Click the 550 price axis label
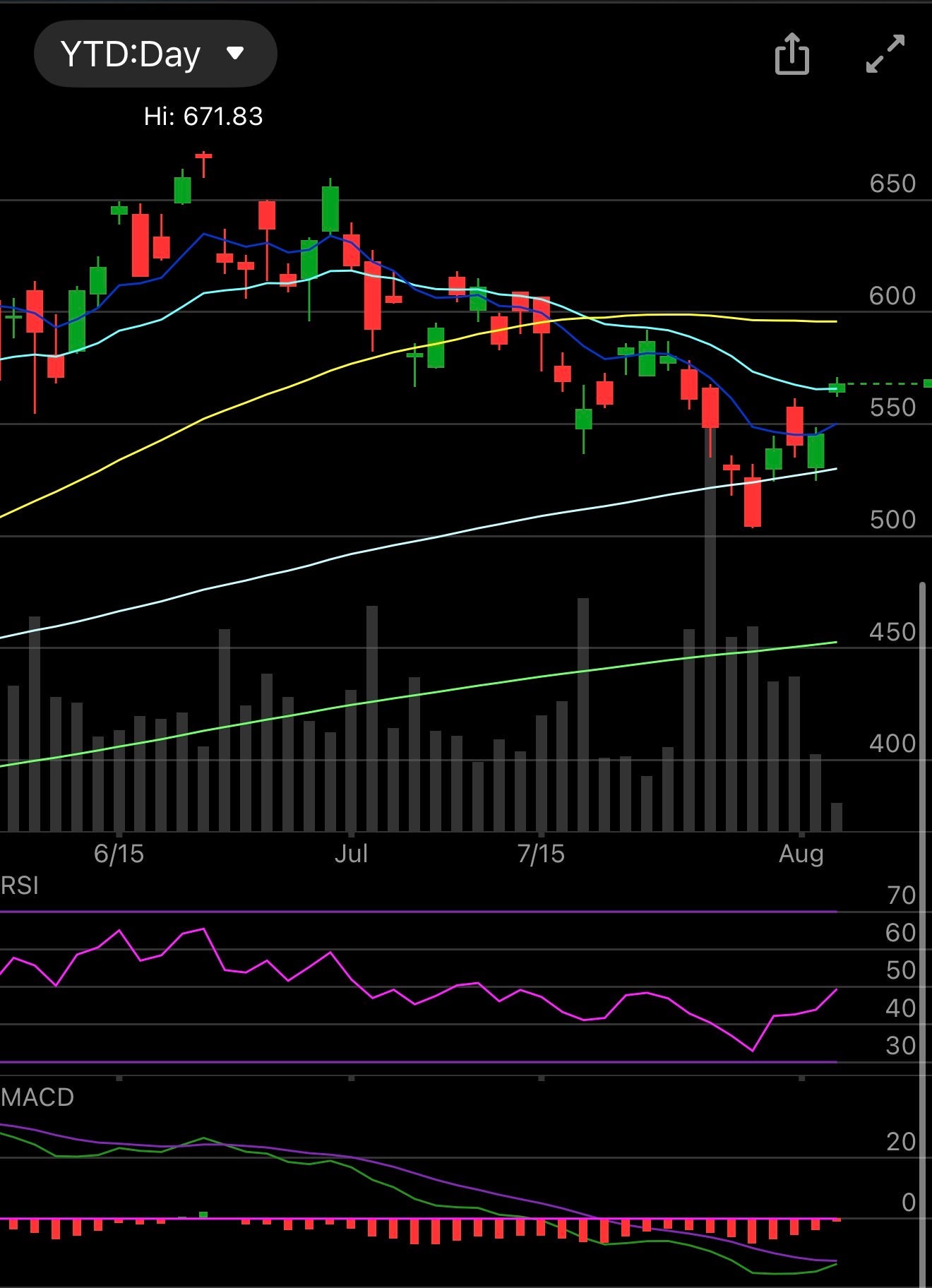Screen dimensions: 932x1288 [892, 407]
